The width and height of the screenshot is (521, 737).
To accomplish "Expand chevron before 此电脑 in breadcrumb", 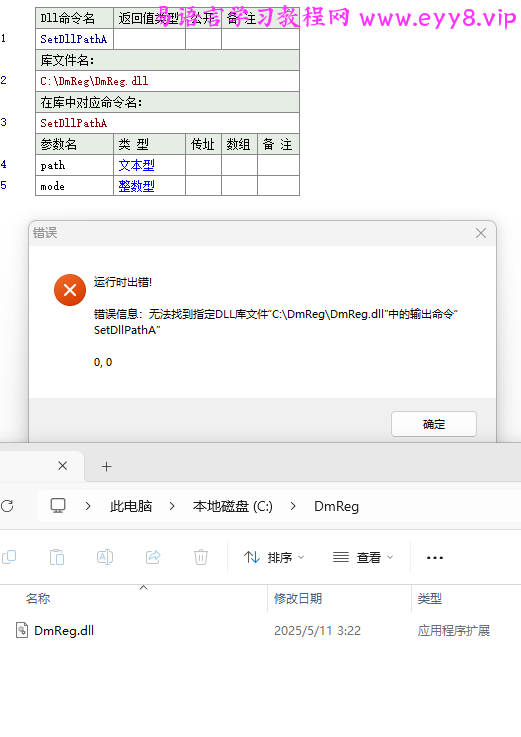I will tap(88, 506).
